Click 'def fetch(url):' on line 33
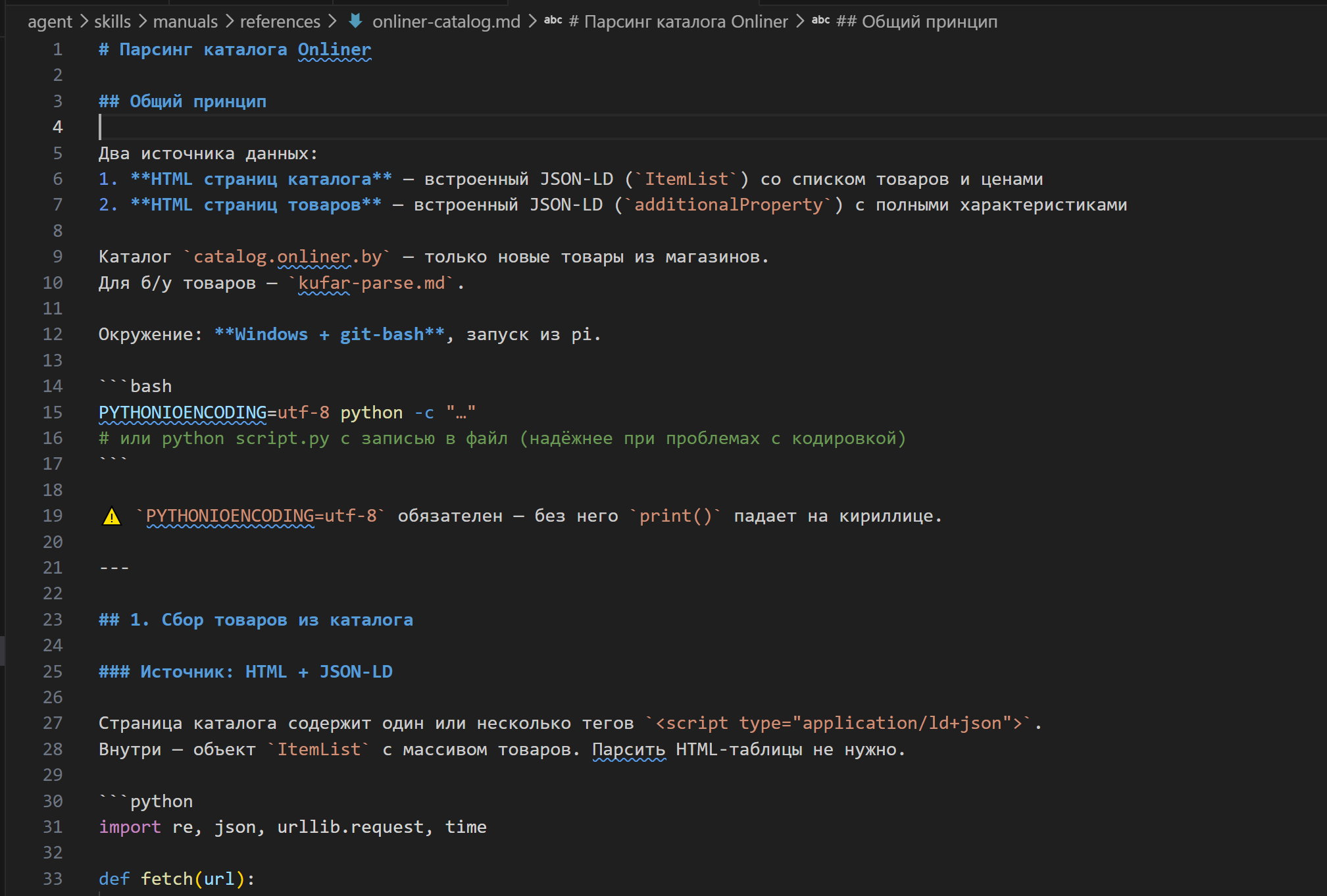 (177, 880)
